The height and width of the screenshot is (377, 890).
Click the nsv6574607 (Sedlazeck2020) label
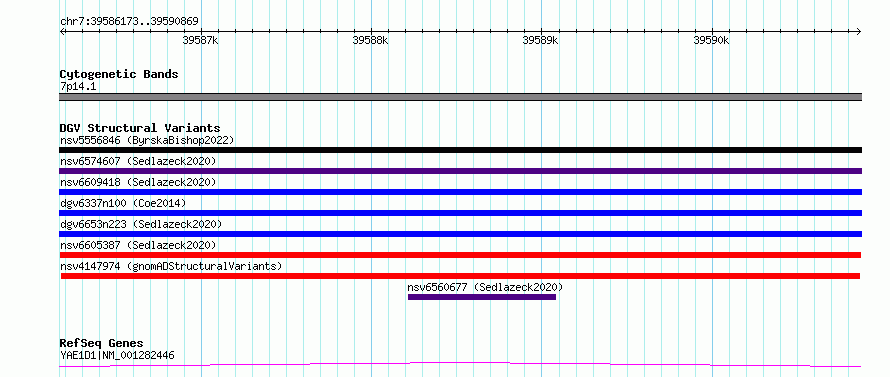click(138, 161)
